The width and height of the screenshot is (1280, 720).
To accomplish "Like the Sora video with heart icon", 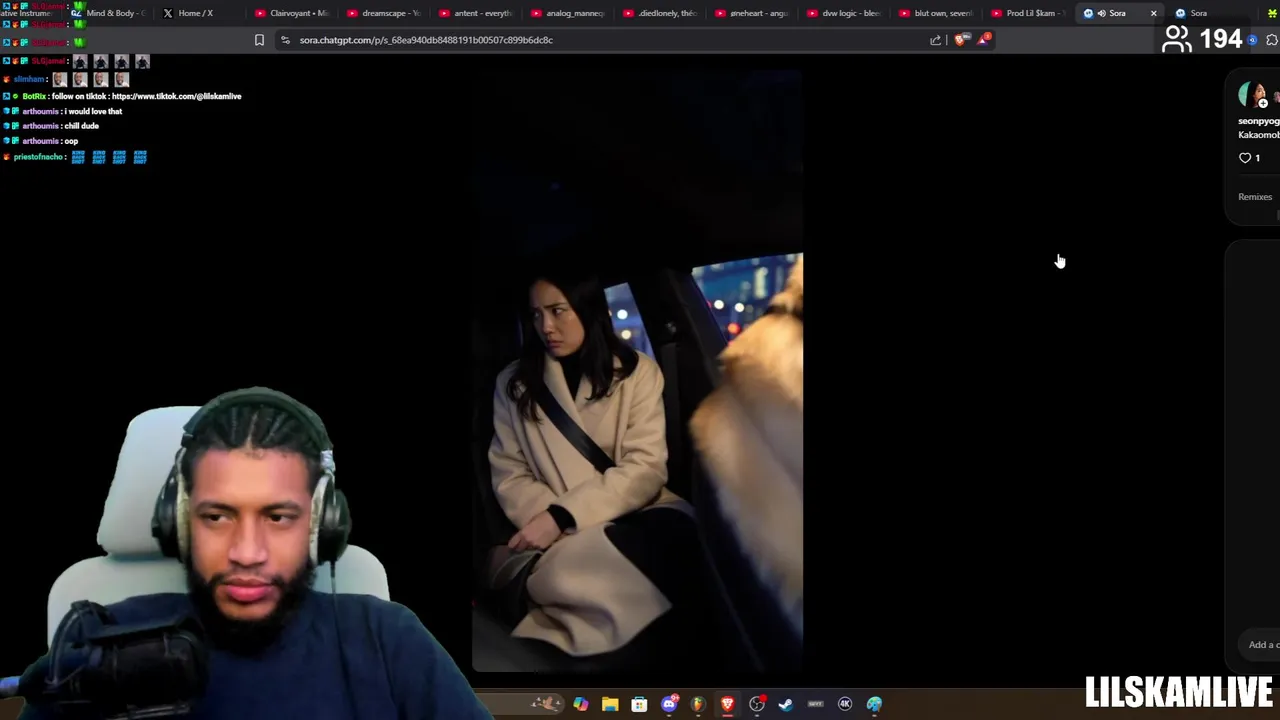I will pos(1245,158).
